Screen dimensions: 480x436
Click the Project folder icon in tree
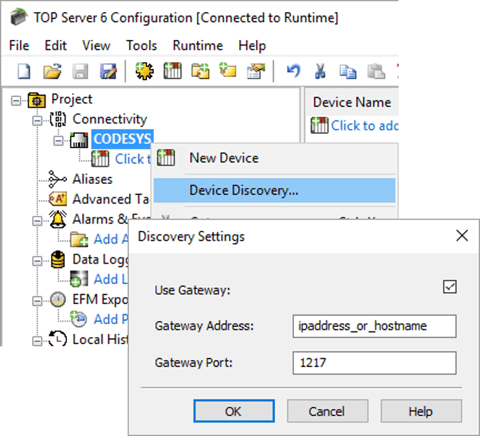point(37,100)
